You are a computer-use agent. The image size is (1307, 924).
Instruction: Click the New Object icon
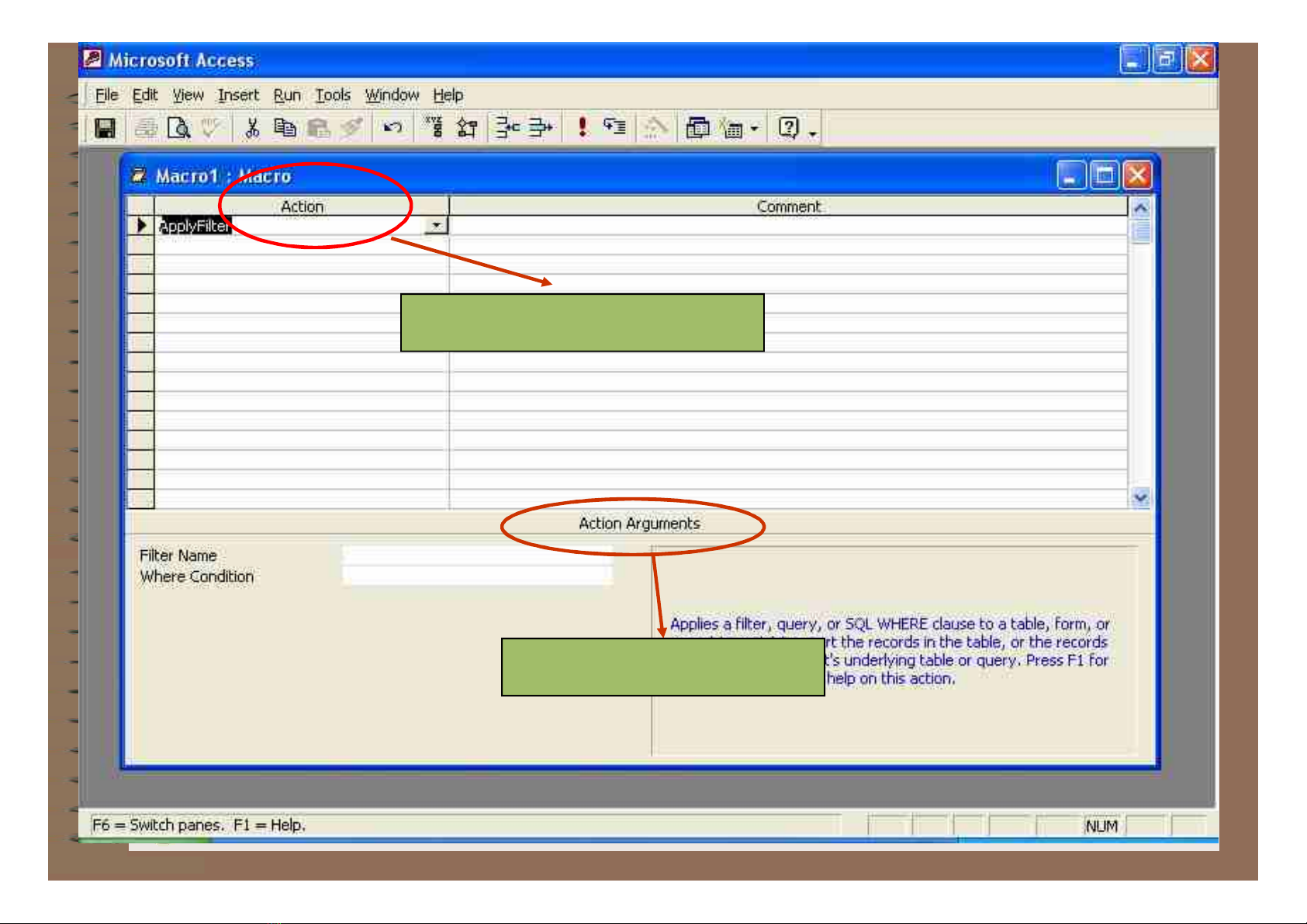click(x=731, y=128)
